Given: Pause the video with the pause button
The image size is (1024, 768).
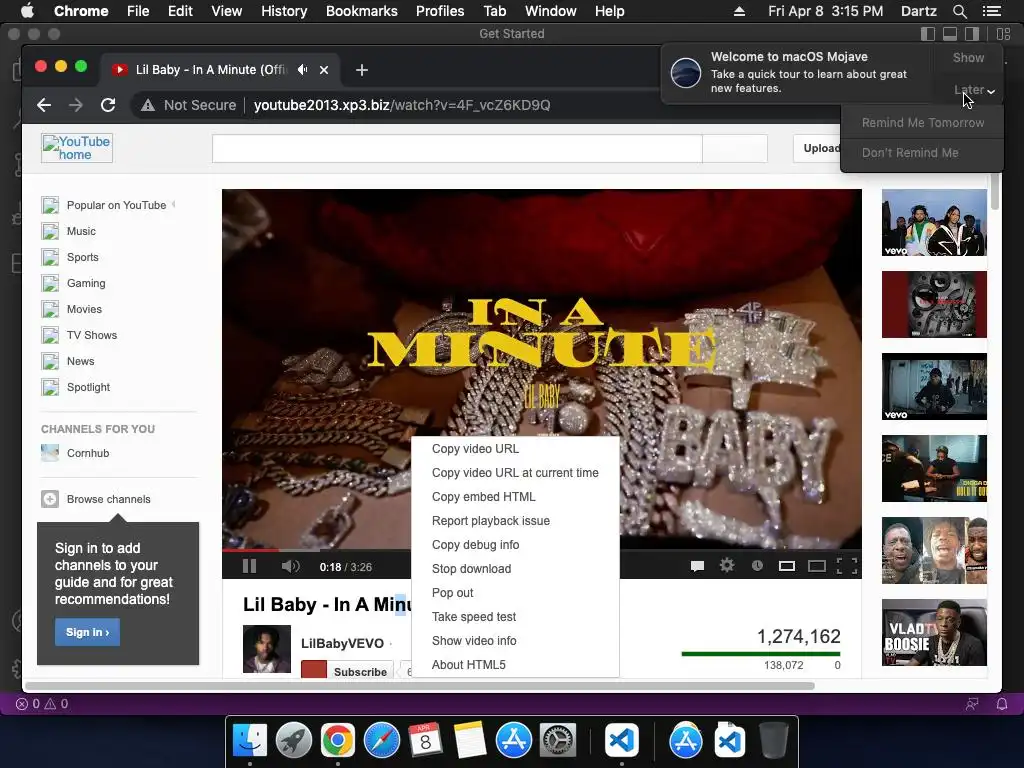Looking at the screenshot, I should tap(249, 566).
